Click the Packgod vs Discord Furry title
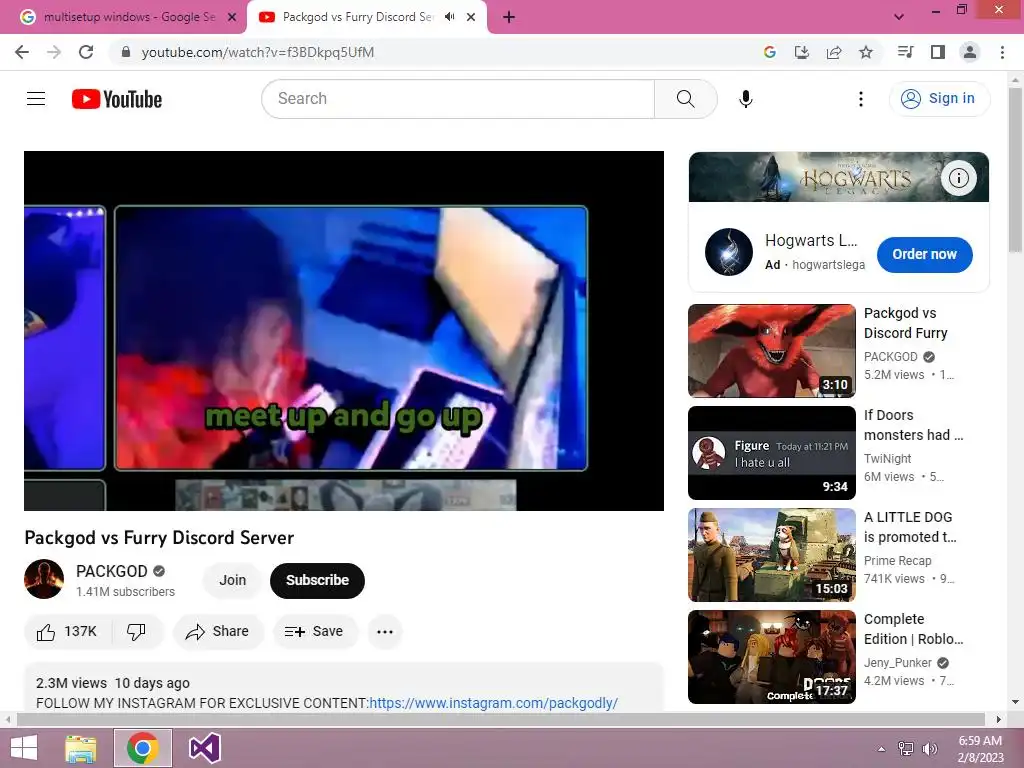Viewport: 1024px width, 768px height. tap(905, 323)
